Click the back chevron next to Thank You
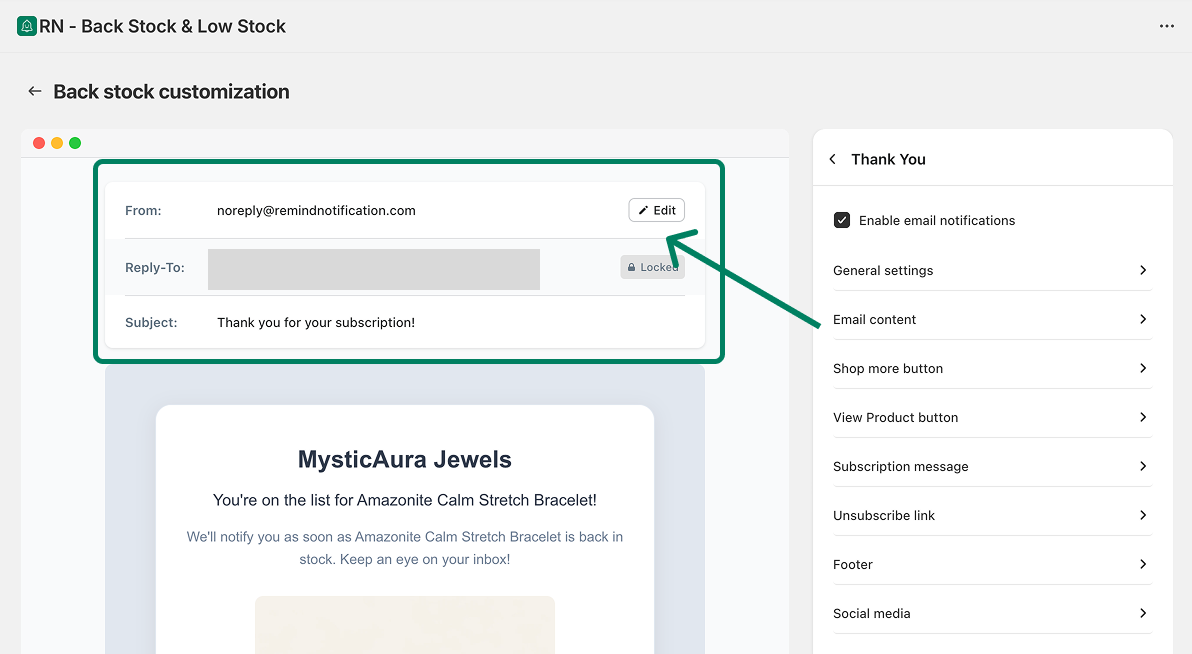Screen dimensions: 1192x654 (833, 159)
